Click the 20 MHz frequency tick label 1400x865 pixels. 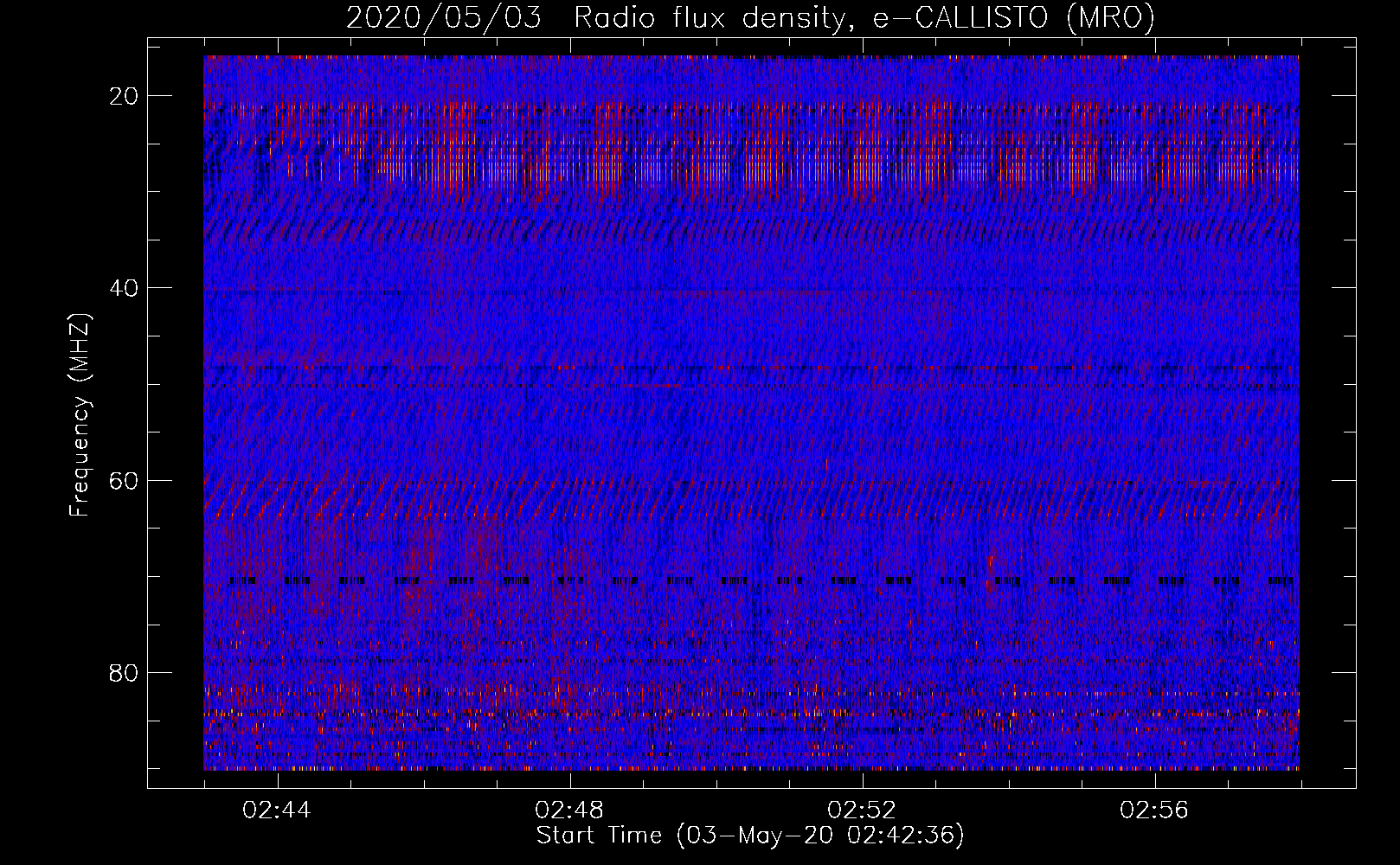click(125, 95)
